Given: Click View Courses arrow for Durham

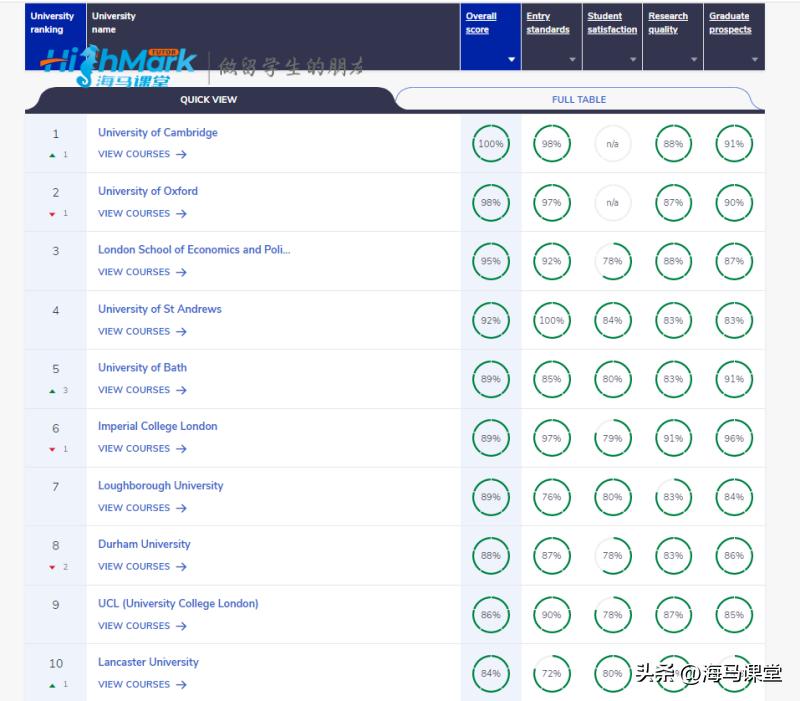Looking at the screenshot, I should [x=181, y=567].
